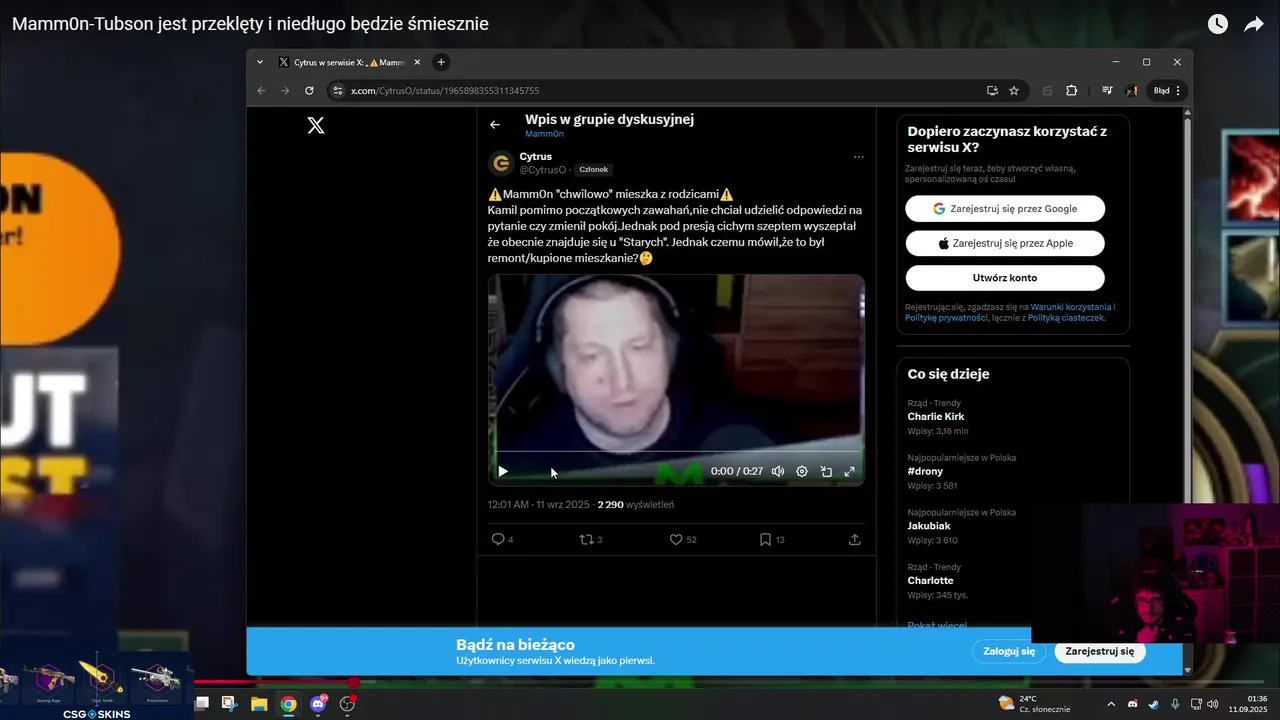The height and width of the screenshot is (720, 1280).
Task: Show hidden system tray icons
Action: 1110,704
